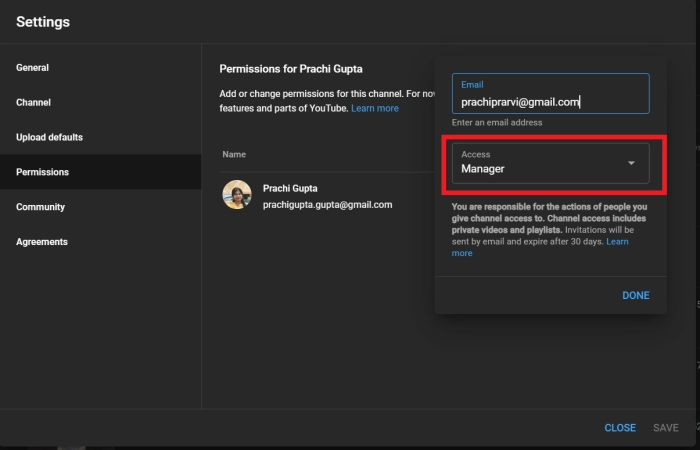Viewport: 700px width, 450px height.
Task: Click the Name column header
Action: pyautogui.click(x=234, y=155)
